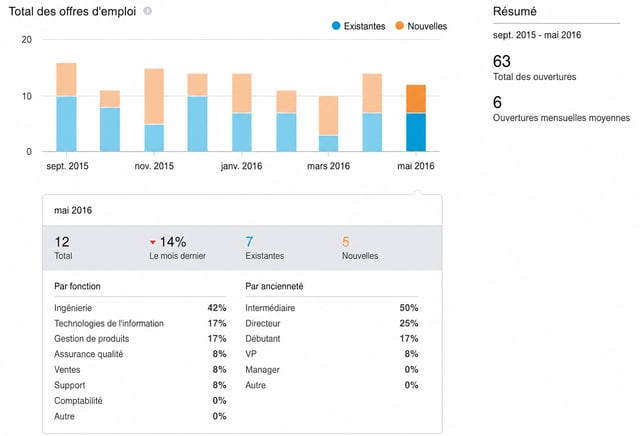
Task: Click the info icon beside Total des offres d'emploi
Action: pos(148,11)
